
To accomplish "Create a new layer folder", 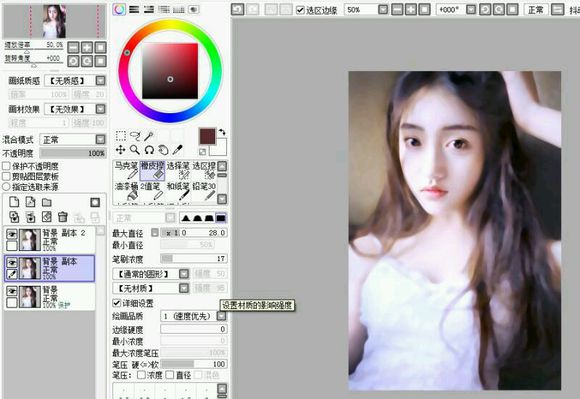I will point(47,202).
